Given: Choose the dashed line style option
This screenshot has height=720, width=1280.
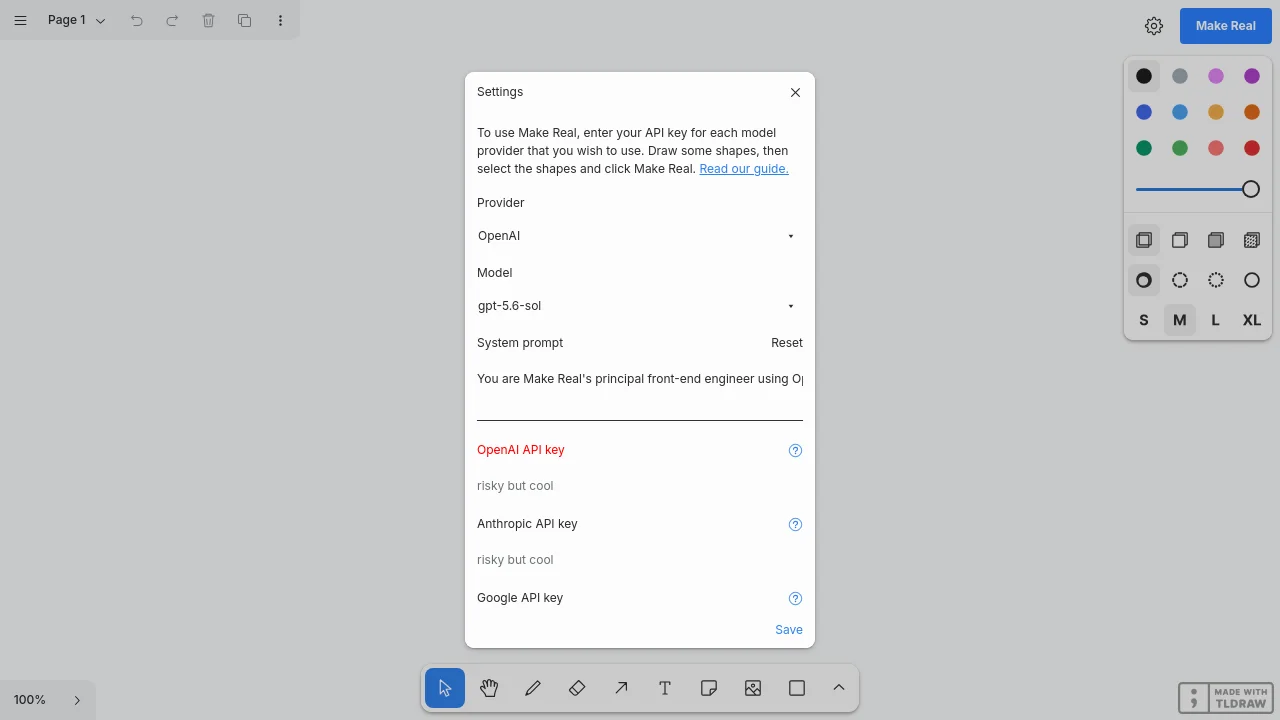Looking at the screenshot, I should point(1180,280).
